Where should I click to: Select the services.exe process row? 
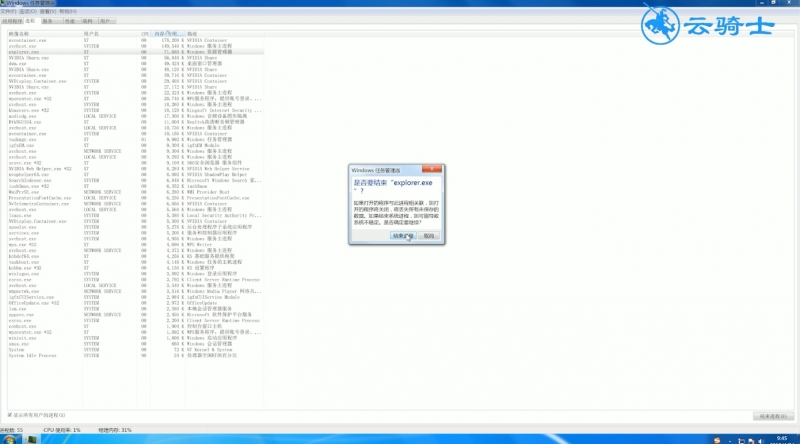135,233
